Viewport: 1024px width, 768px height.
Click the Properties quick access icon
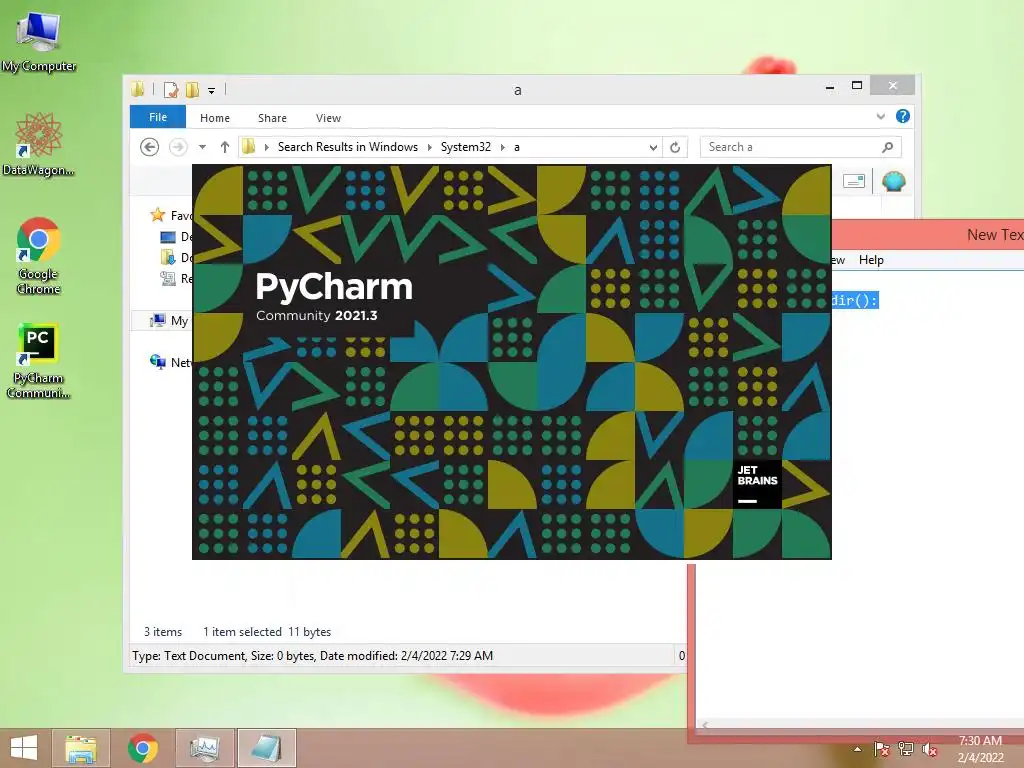tap(170, 89)
